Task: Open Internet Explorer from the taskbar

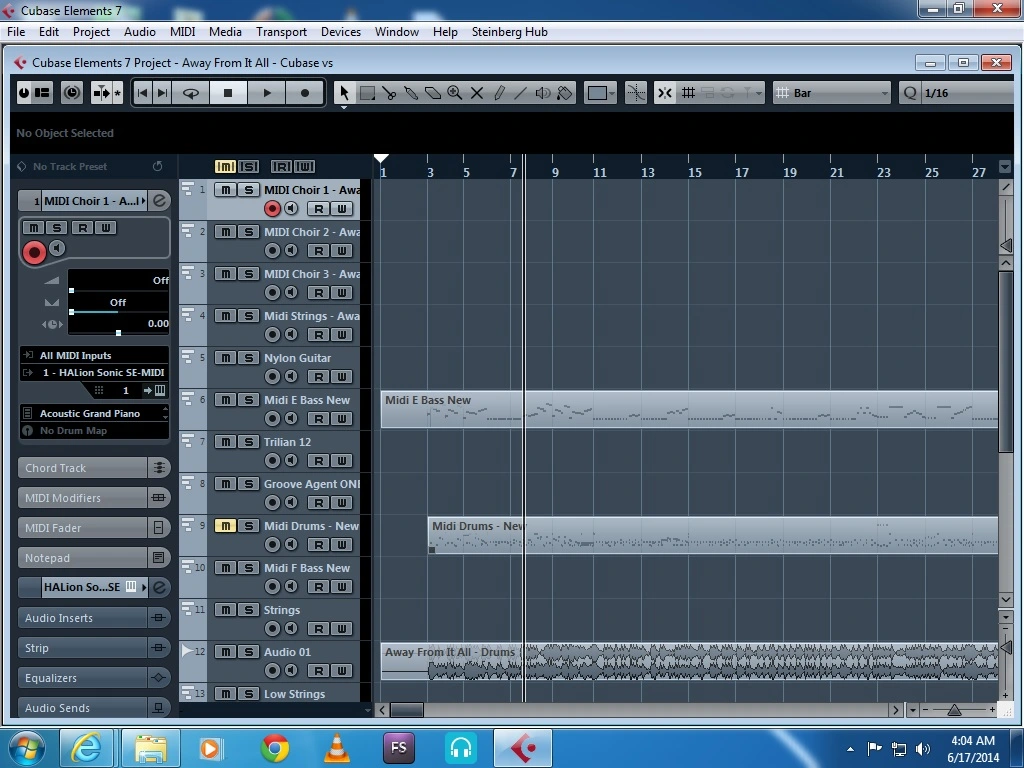Action: 87,748
